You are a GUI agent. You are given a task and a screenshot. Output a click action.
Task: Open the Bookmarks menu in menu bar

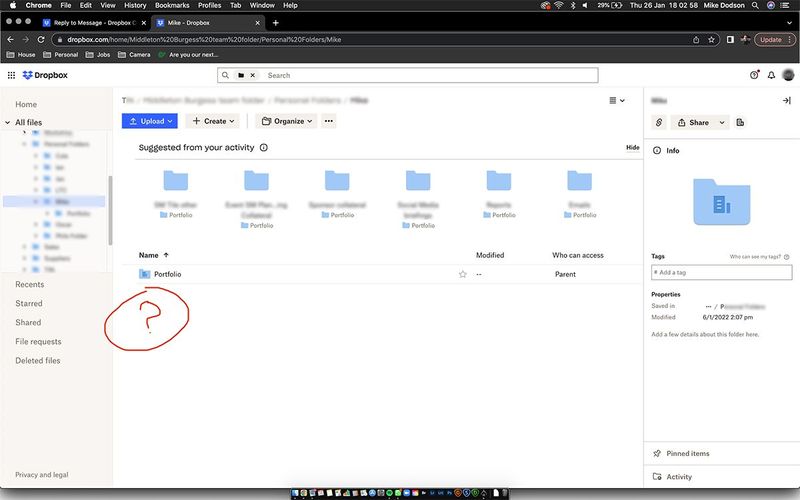click(172, 5)
